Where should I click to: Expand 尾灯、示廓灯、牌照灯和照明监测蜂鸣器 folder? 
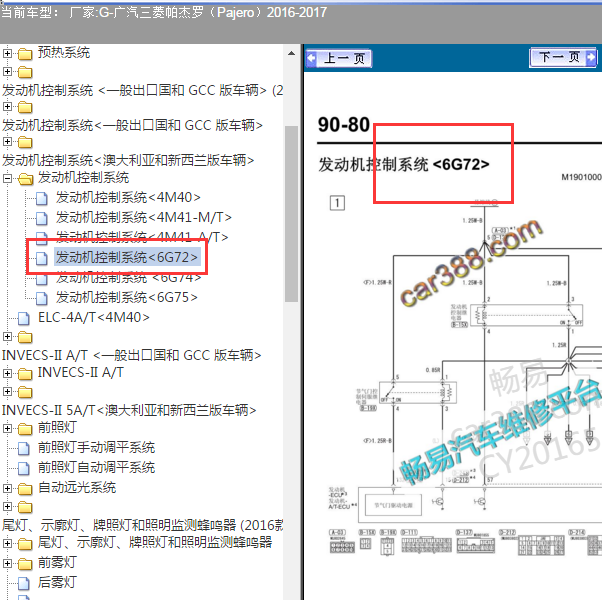[x=7, y=543]
